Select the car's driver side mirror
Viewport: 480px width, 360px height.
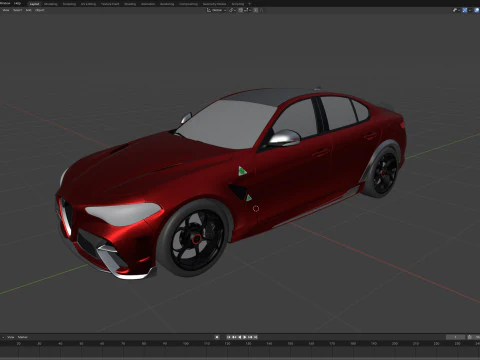coord(284,138)
